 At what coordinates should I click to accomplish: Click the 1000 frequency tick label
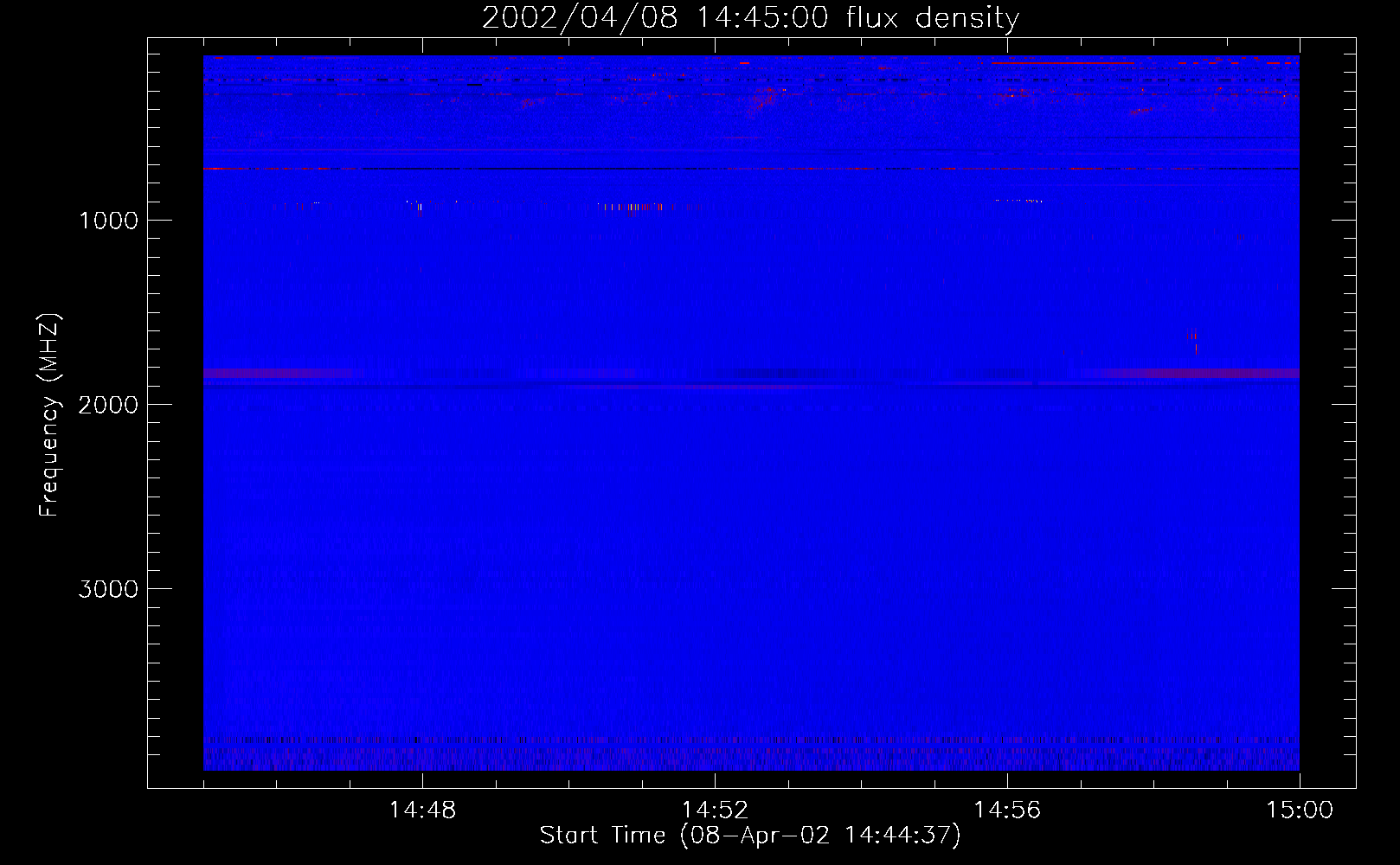click(108, 221)
